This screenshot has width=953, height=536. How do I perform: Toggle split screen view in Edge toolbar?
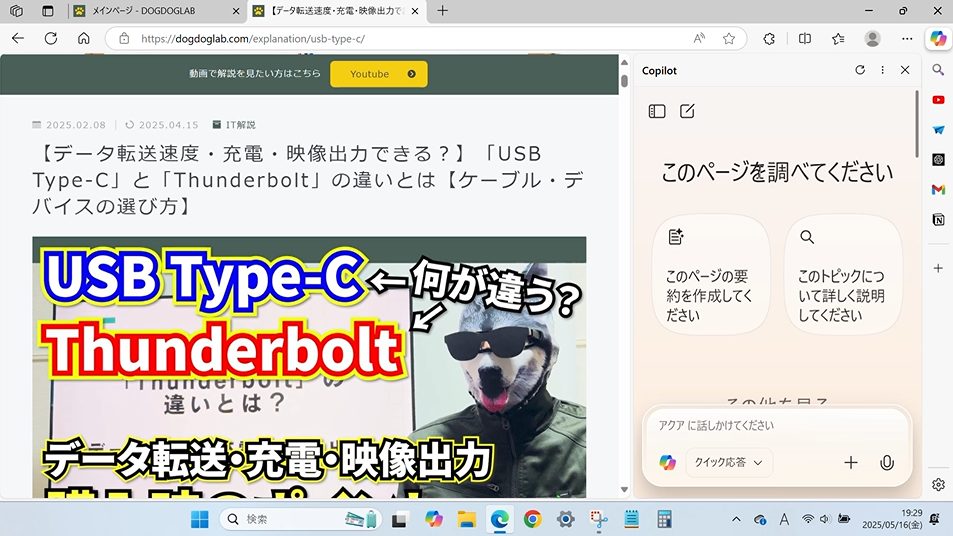point(805,39)
